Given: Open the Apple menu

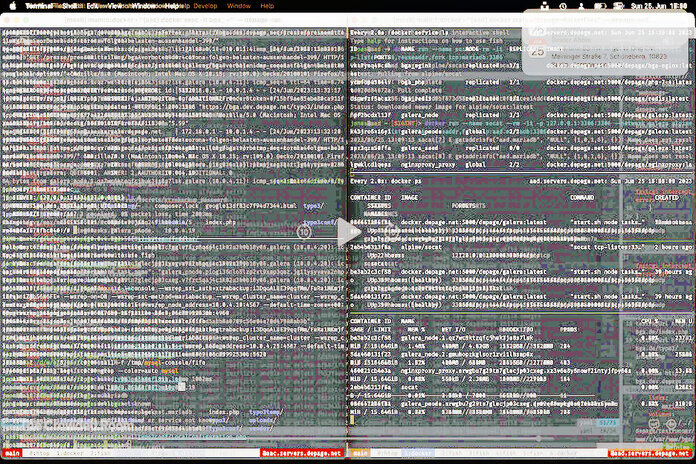Looking at the screenshot, I should 13,6.
